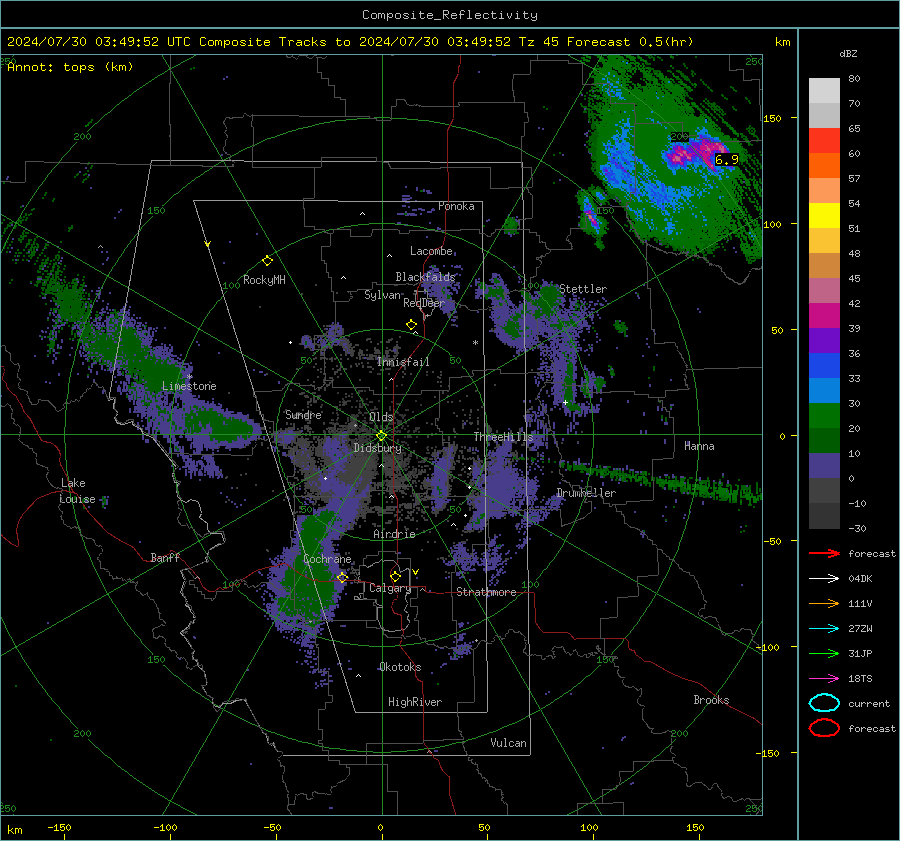Click the yellow diamond marker near Cochrane
This screenshot has width=900, height=841.
pos(343,577)
